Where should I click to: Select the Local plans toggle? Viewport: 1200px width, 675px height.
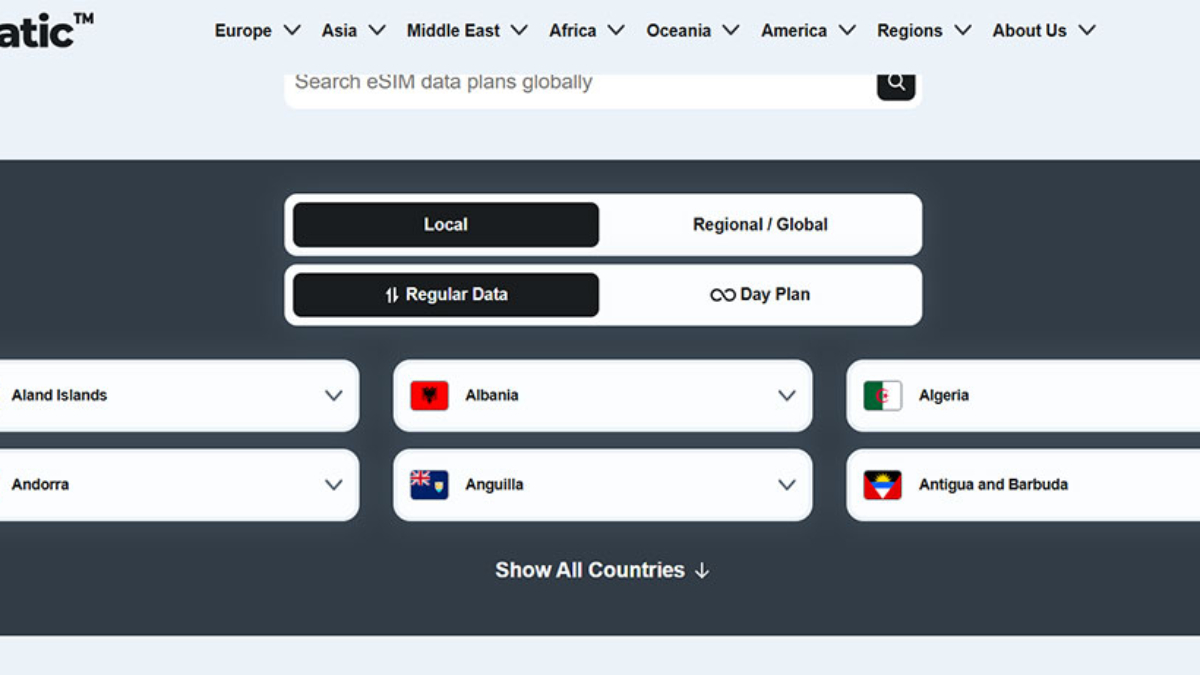click(445, 225)
